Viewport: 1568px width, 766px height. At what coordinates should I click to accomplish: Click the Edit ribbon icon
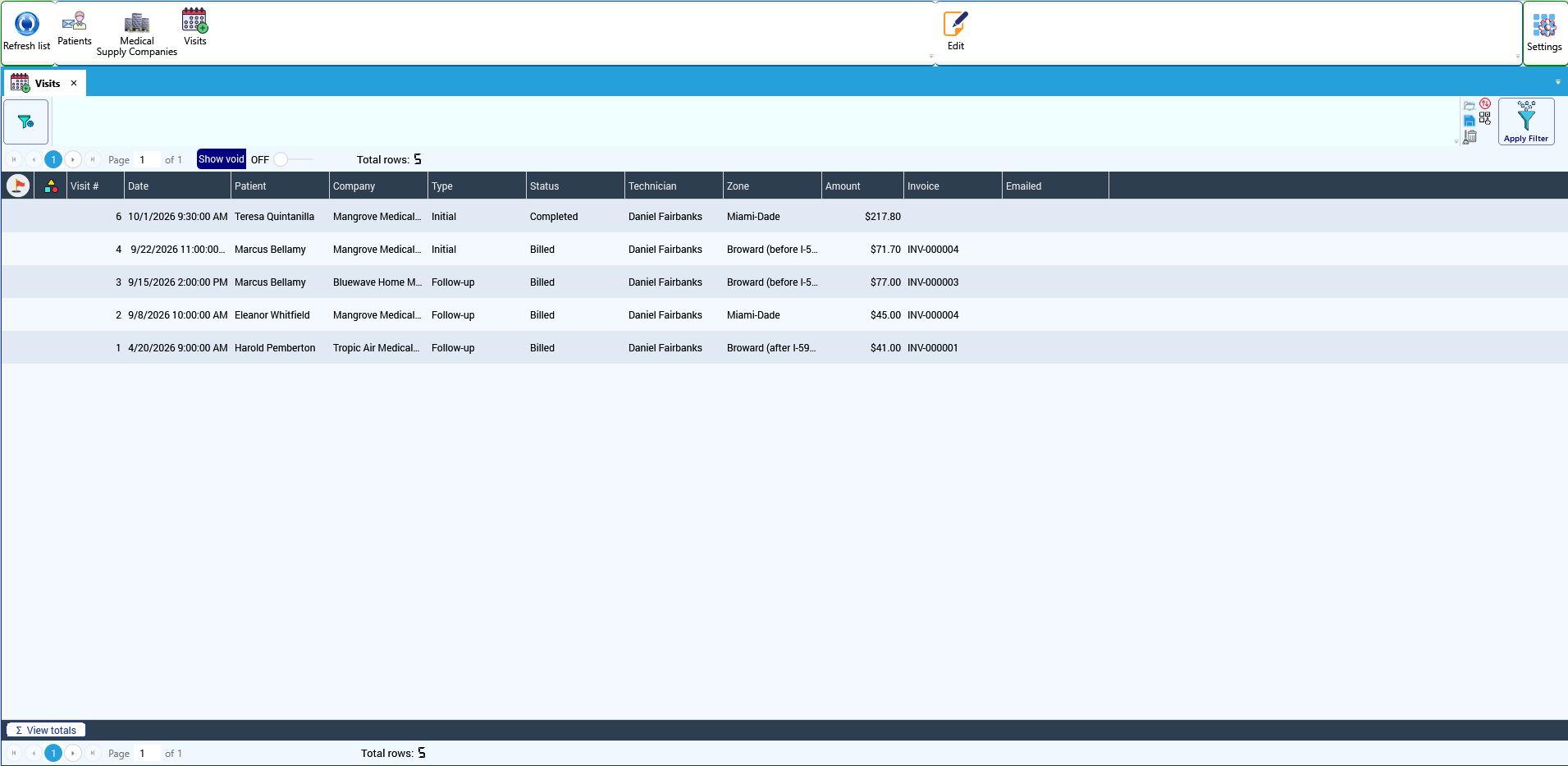tap(955, 31)
